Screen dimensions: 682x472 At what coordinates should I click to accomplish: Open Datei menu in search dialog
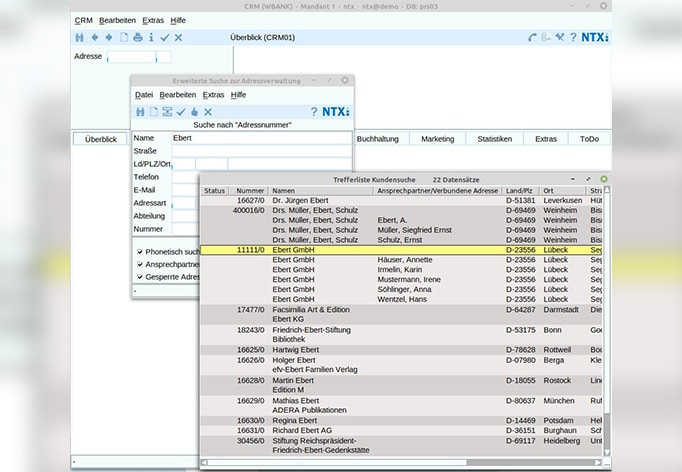tap(144, 95)
